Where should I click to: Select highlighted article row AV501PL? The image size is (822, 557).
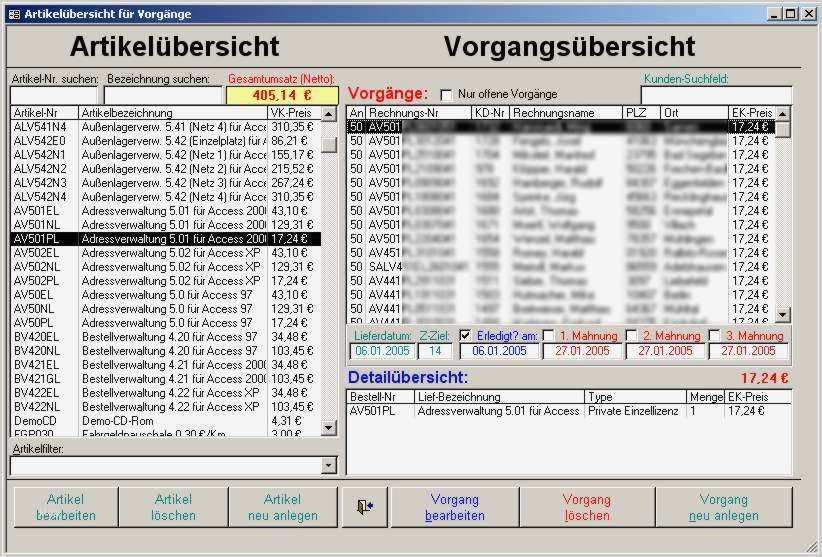point(166,239)
